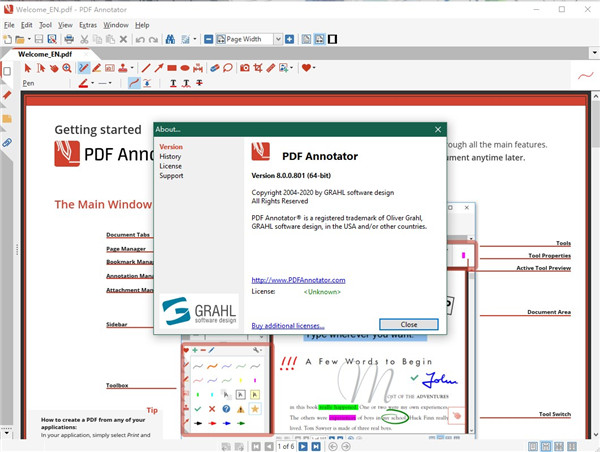Select License in the About list
Viewport: 600px width, 452px height.
(x=170, y=166)
